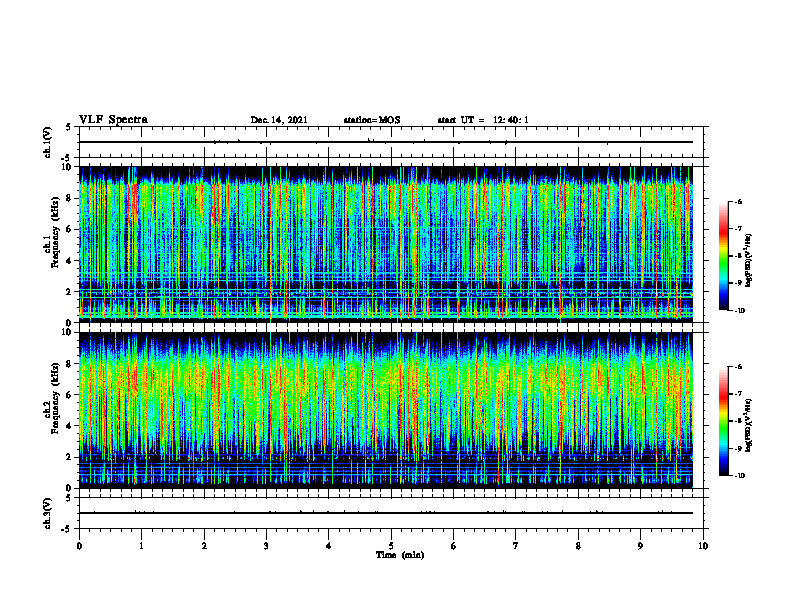The image size is (792, 612).
Task: Click the ch.2 PSD color scale bar
Action: (723, 421)
